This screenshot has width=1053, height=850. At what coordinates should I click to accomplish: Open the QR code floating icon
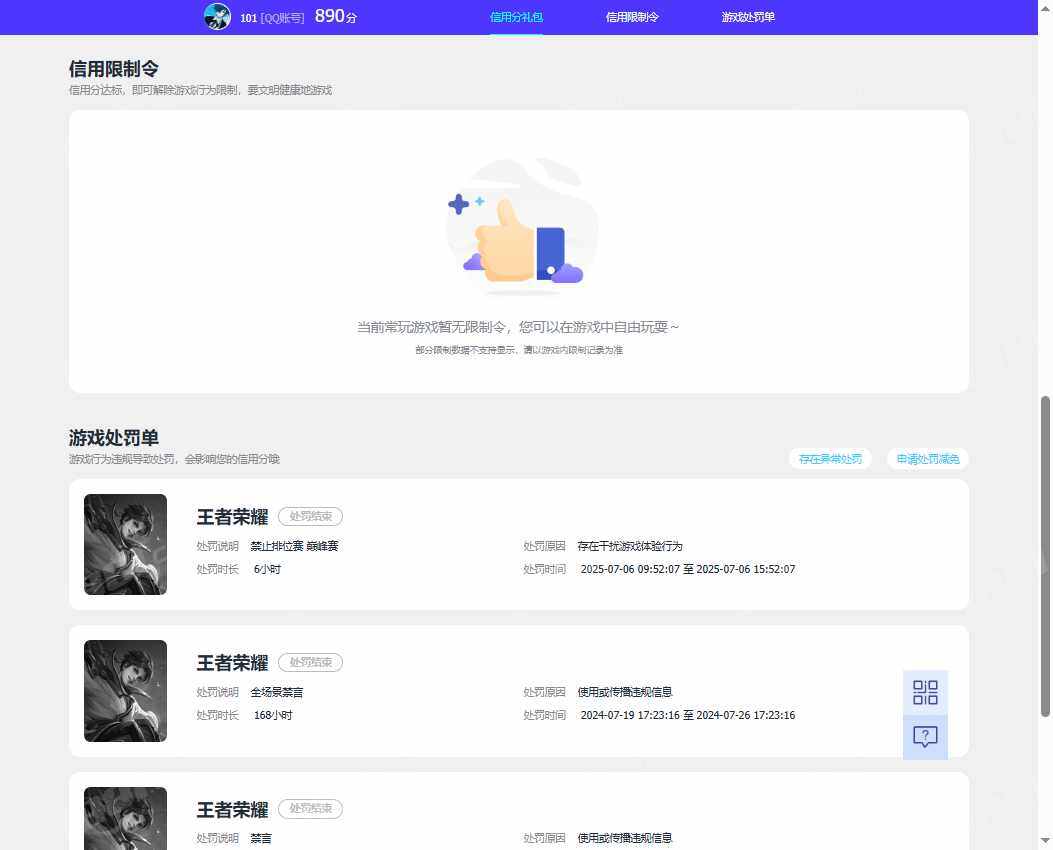[925, 692]
